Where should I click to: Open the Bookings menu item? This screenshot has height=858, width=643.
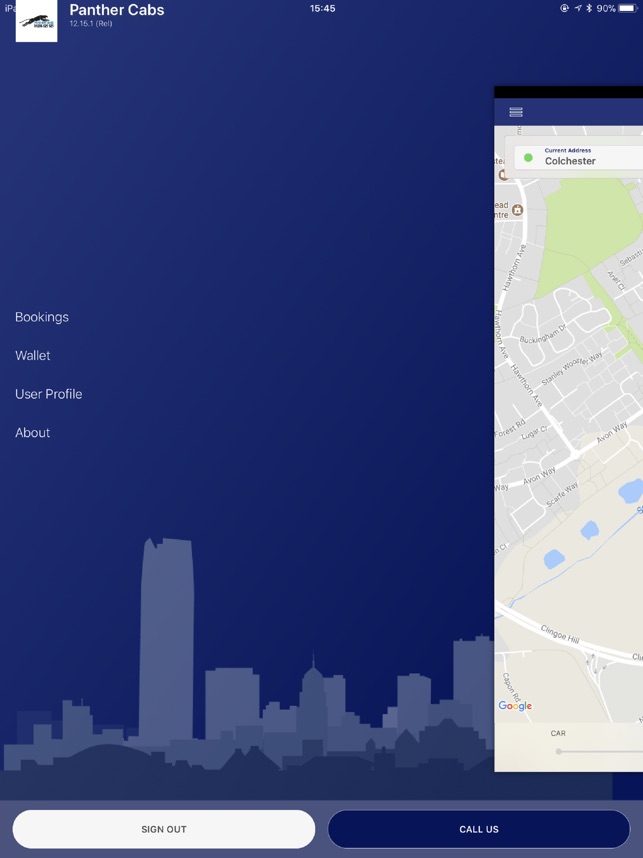click(x=42, y=317)
